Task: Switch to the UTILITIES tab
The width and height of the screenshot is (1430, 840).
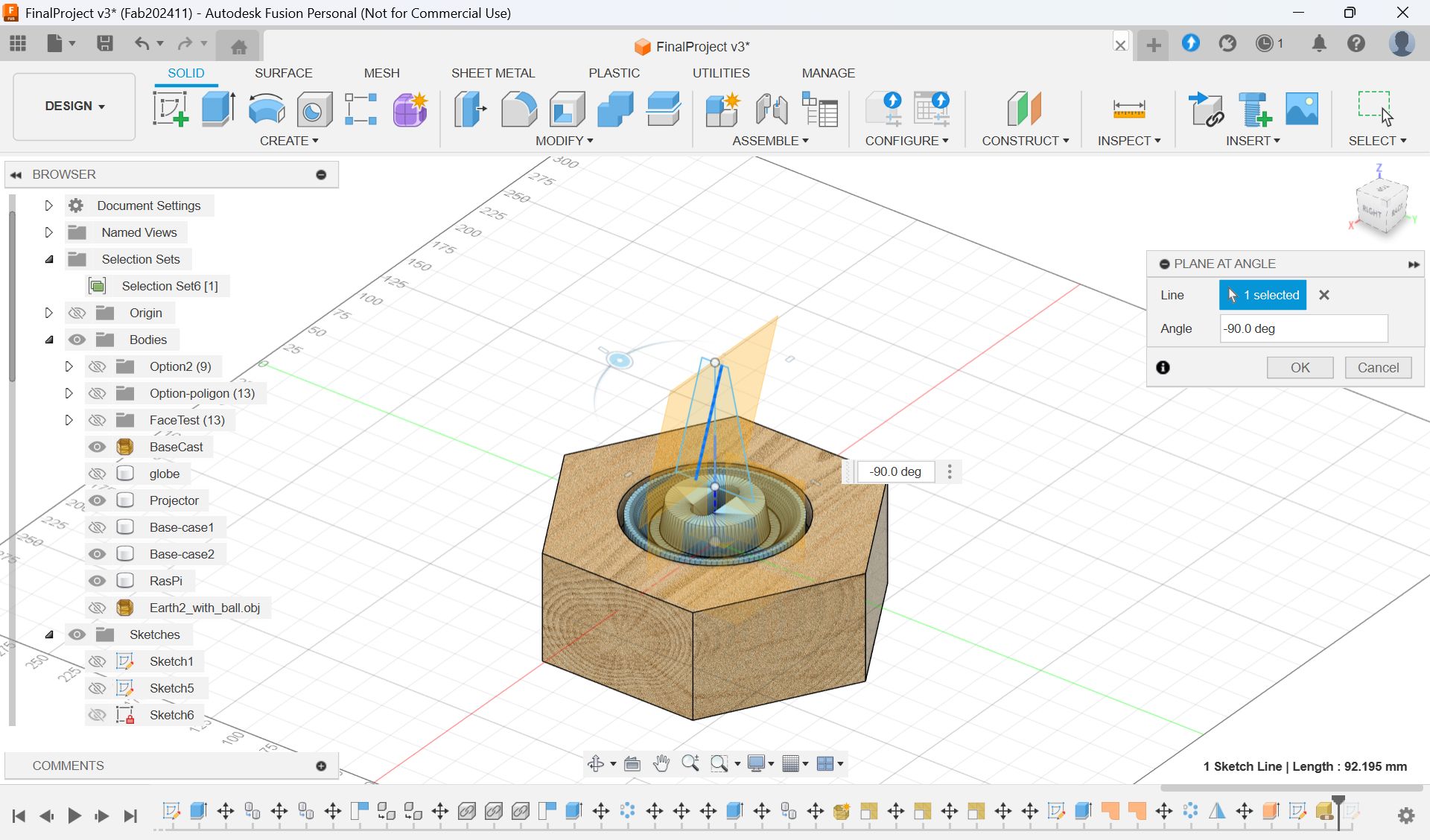Action: pos(721,73)
